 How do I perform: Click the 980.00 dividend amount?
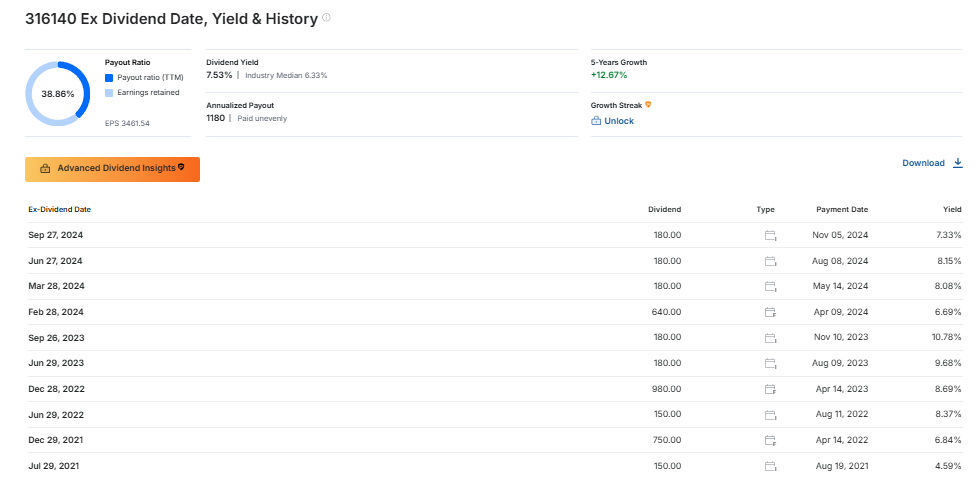click(667, 389)
